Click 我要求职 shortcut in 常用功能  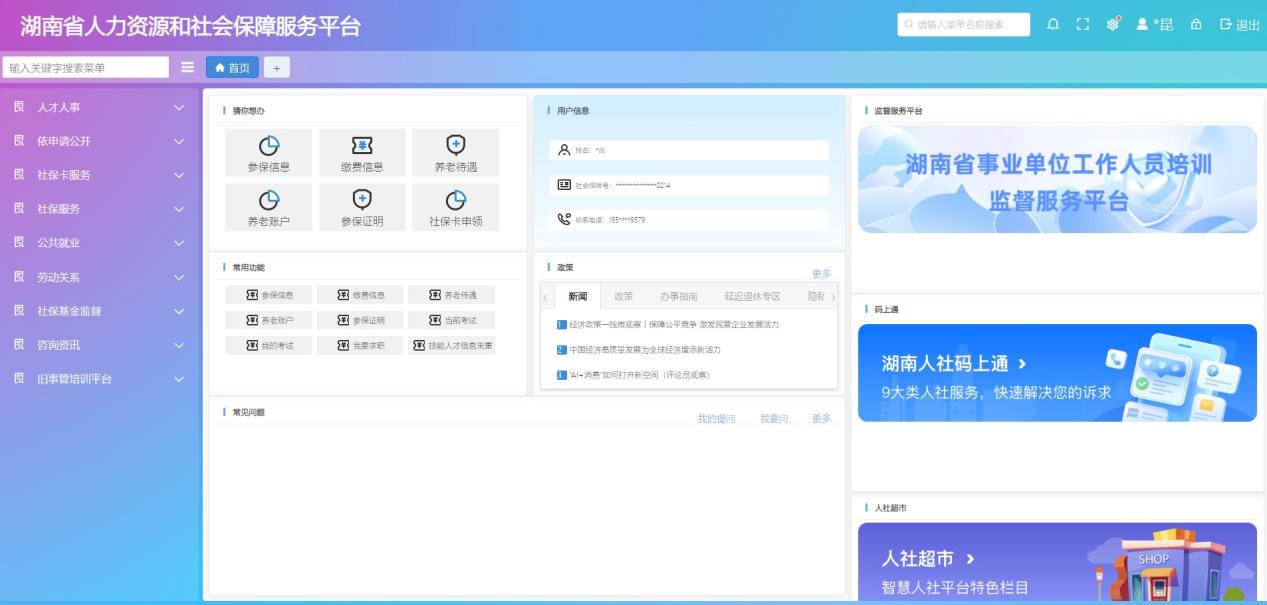pos(360,345)
